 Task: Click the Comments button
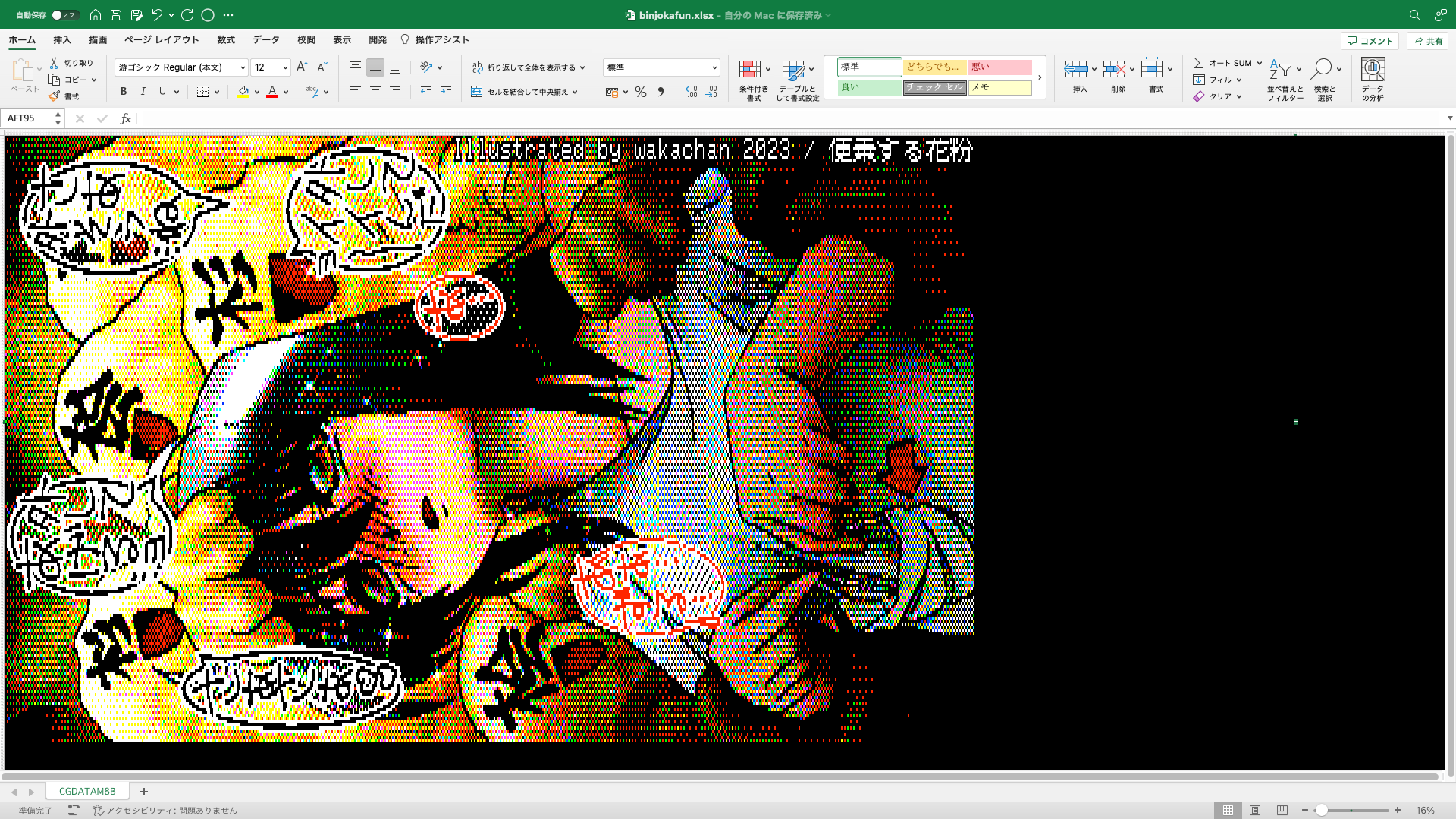[1370, 41]
